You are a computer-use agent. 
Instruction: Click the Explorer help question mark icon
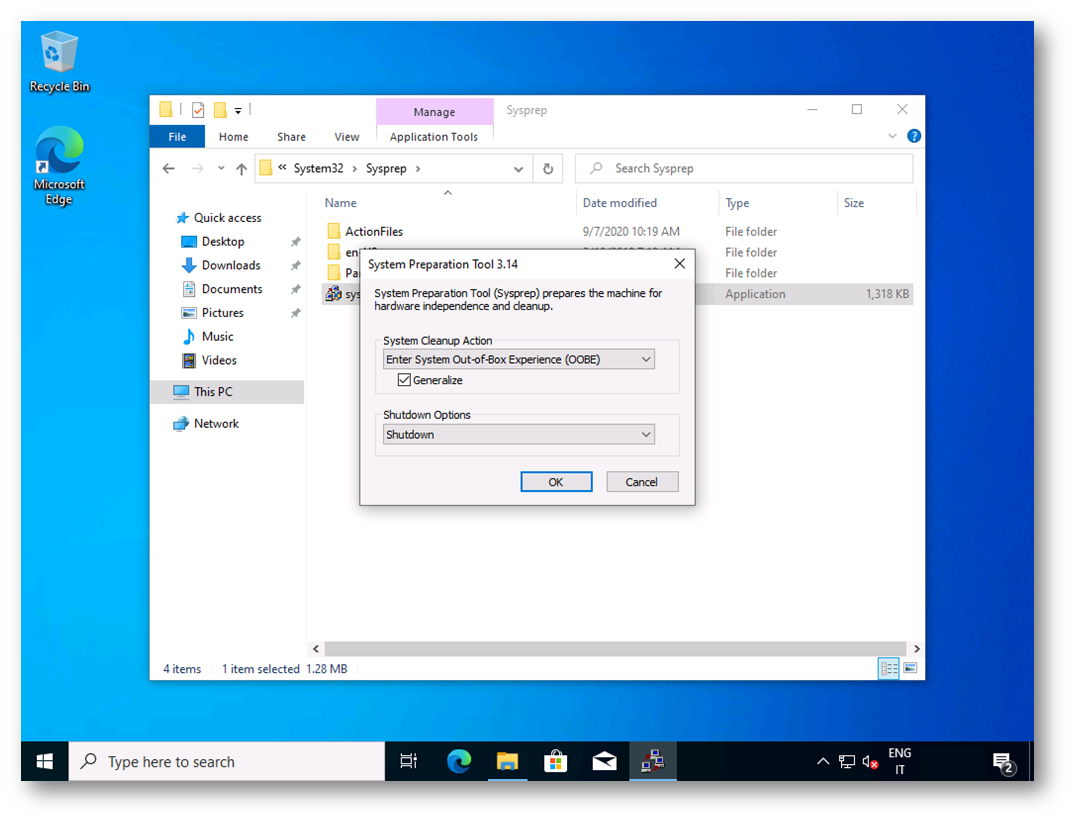[913, 136]
